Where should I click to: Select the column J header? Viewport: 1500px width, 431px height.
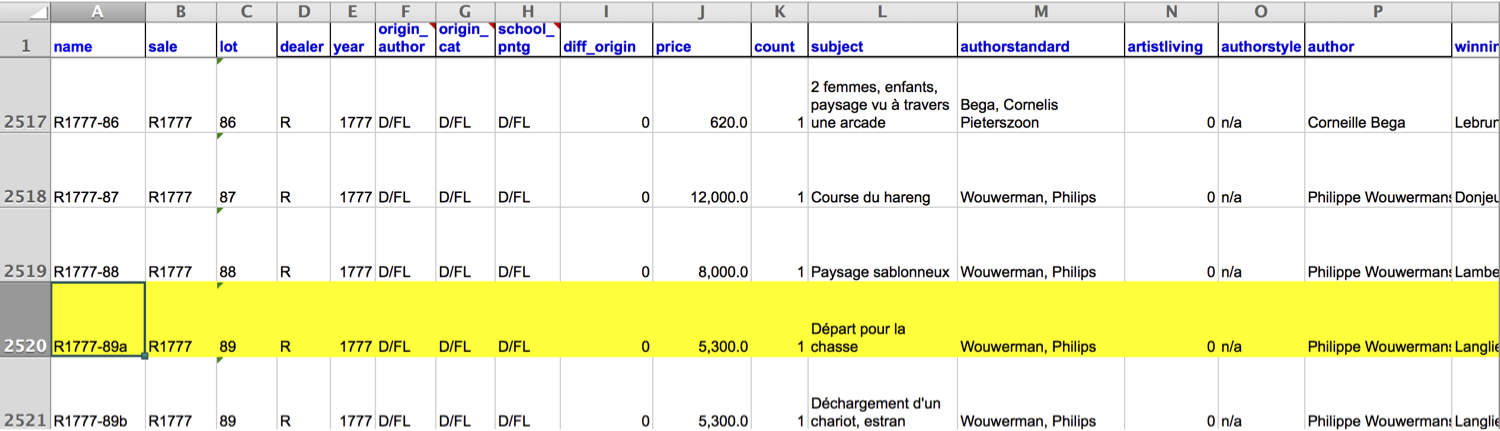[701, 12]
